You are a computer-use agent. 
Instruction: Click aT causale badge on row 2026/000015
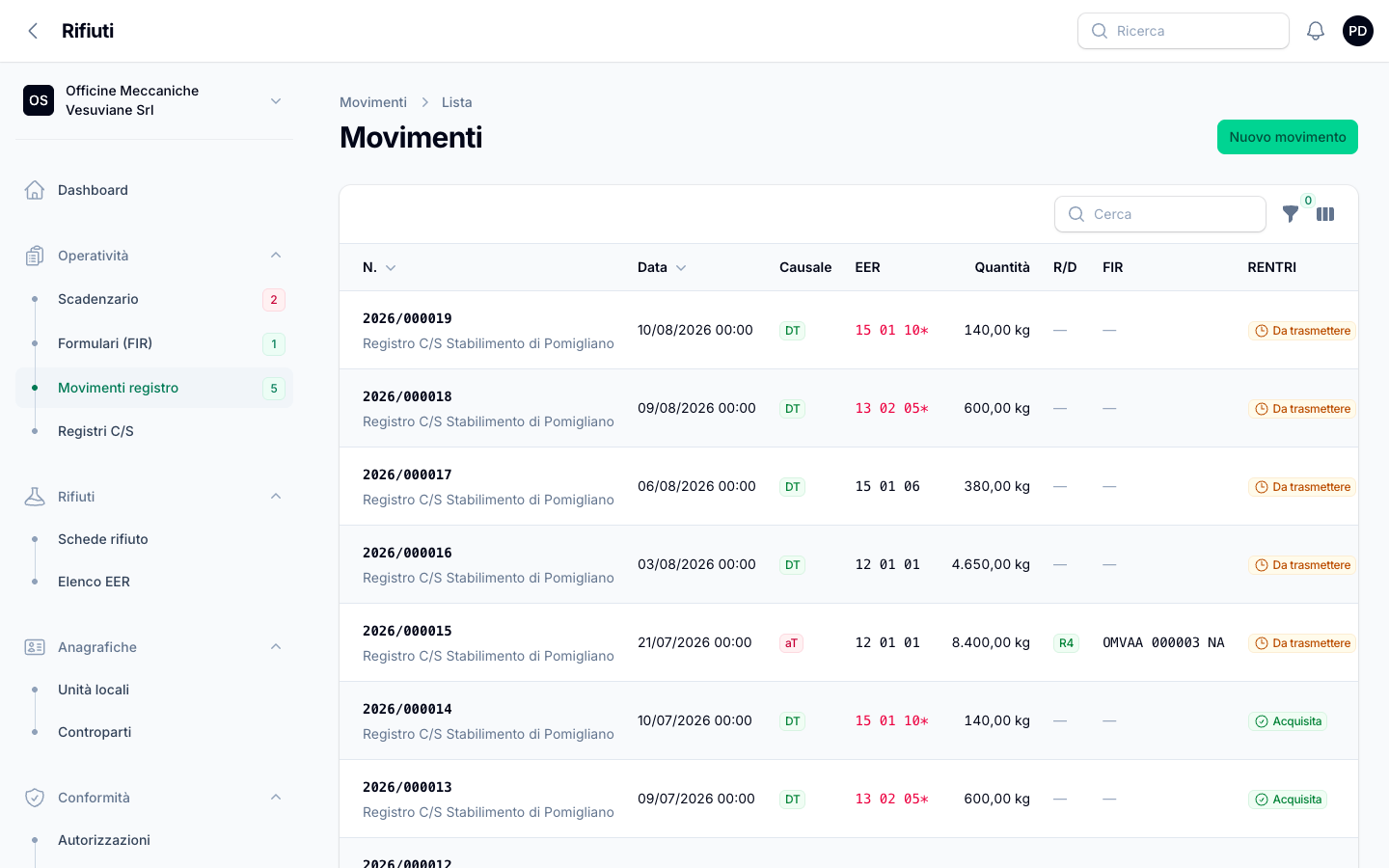[x=791, y=643]
